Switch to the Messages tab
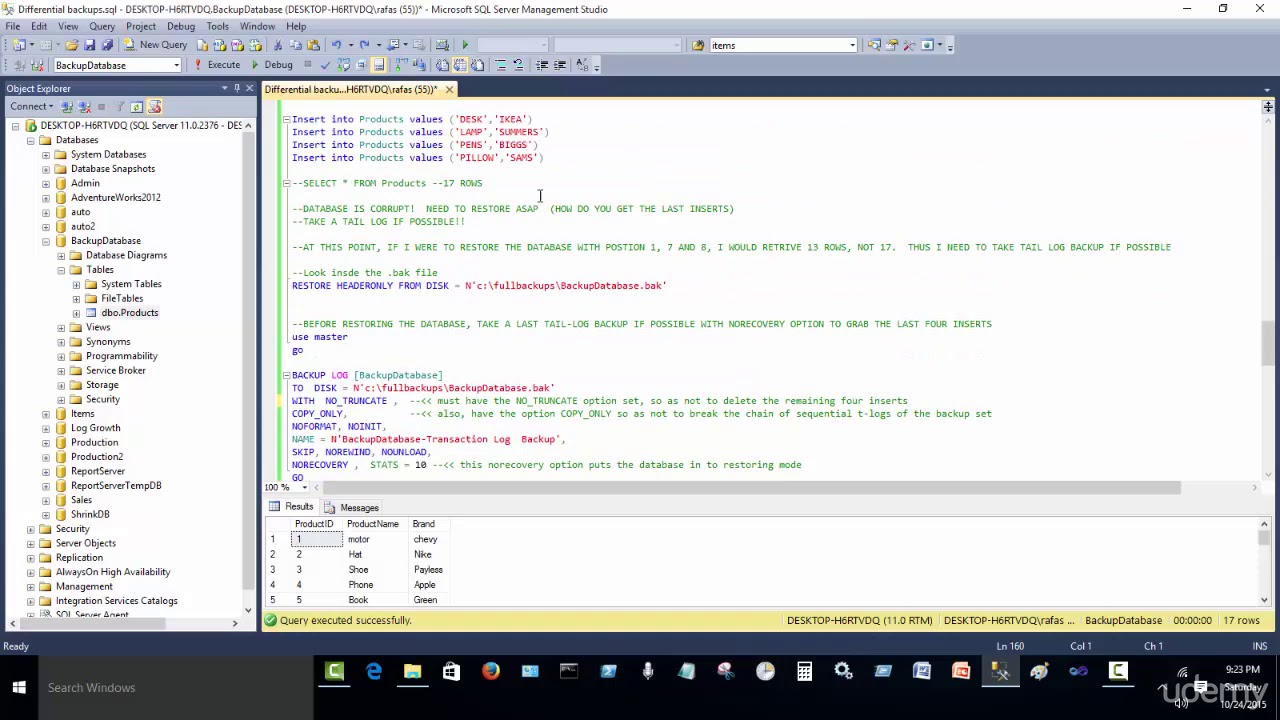 point(352,508)
